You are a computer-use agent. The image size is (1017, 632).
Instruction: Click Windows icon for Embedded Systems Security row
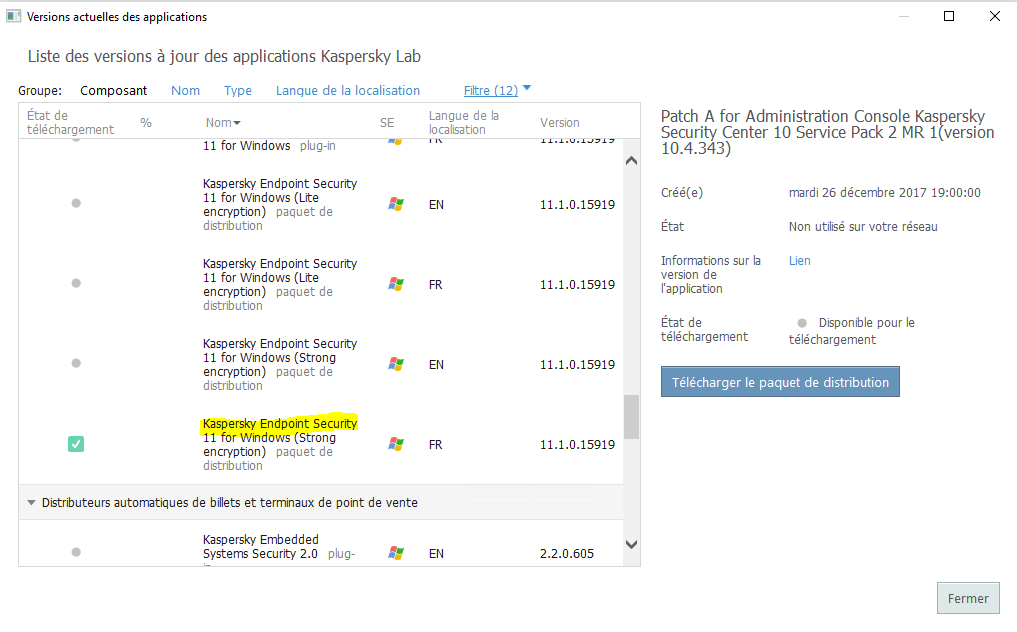pos(396,553)
